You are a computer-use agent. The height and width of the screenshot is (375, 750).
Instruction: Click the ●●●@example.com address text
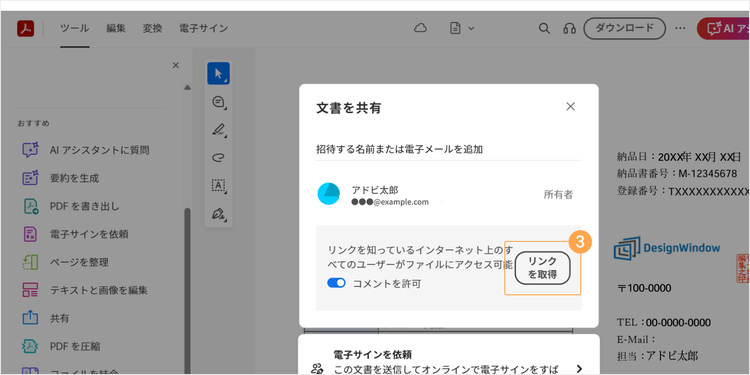point(390,202)
